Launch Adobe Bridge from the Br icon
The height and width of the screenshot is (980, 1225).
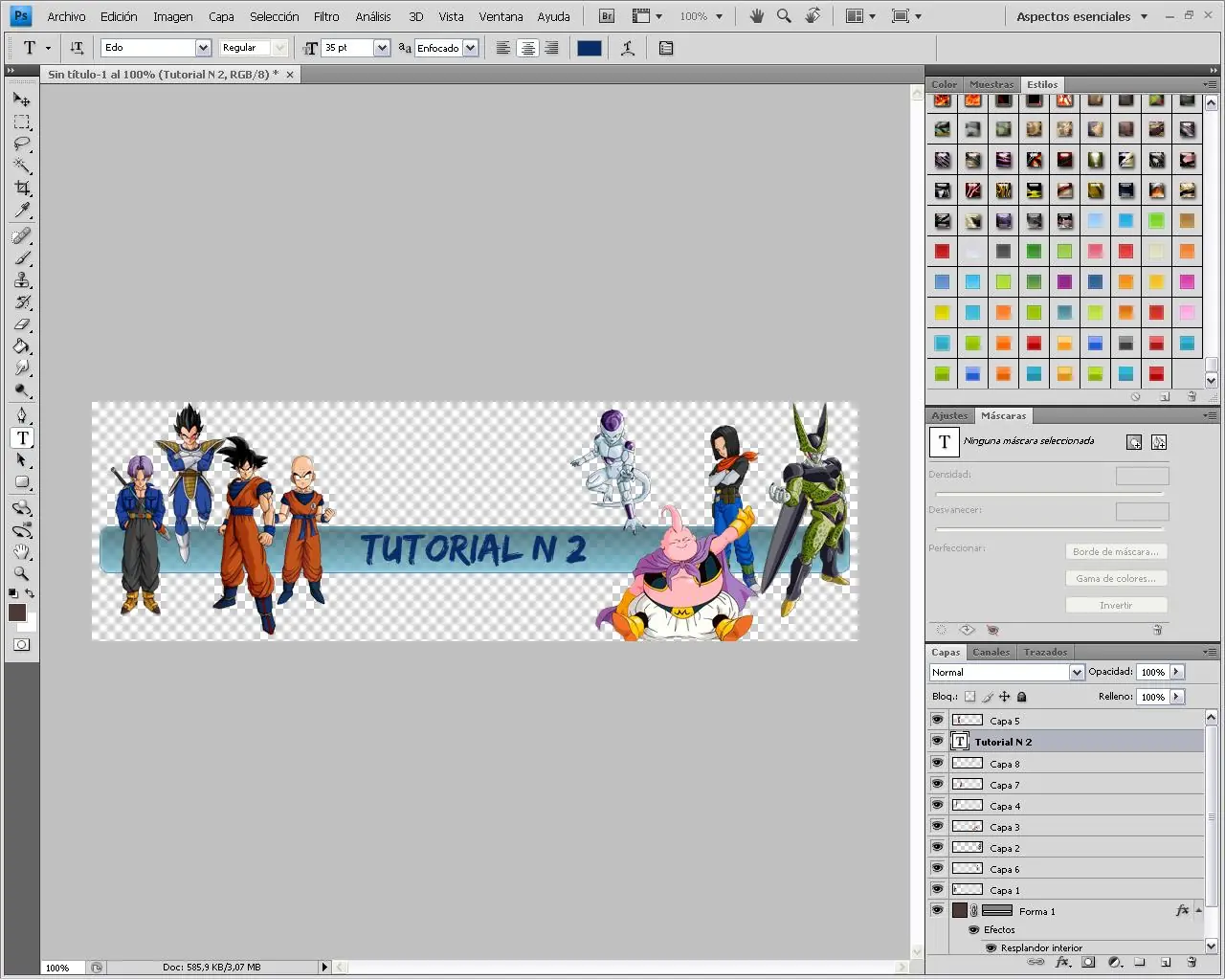[606, 16]
